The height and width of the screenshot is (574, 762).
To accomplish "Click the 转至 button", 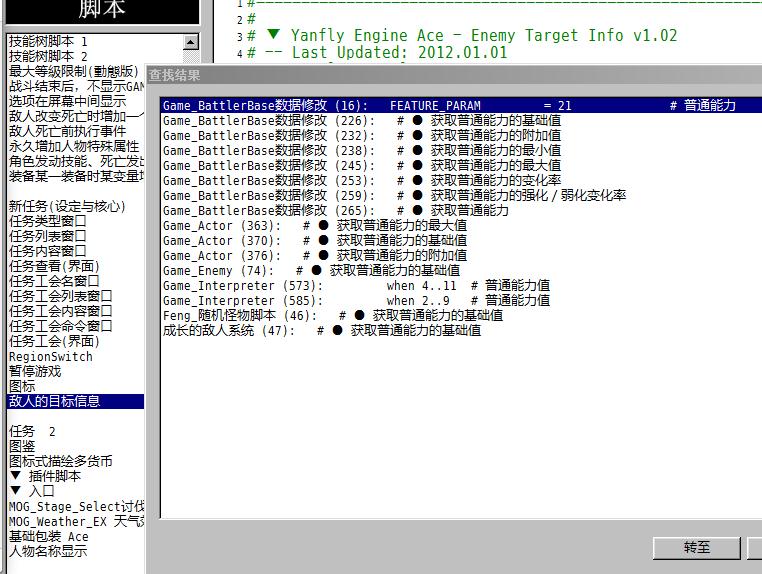I will (x=696, y=548).
